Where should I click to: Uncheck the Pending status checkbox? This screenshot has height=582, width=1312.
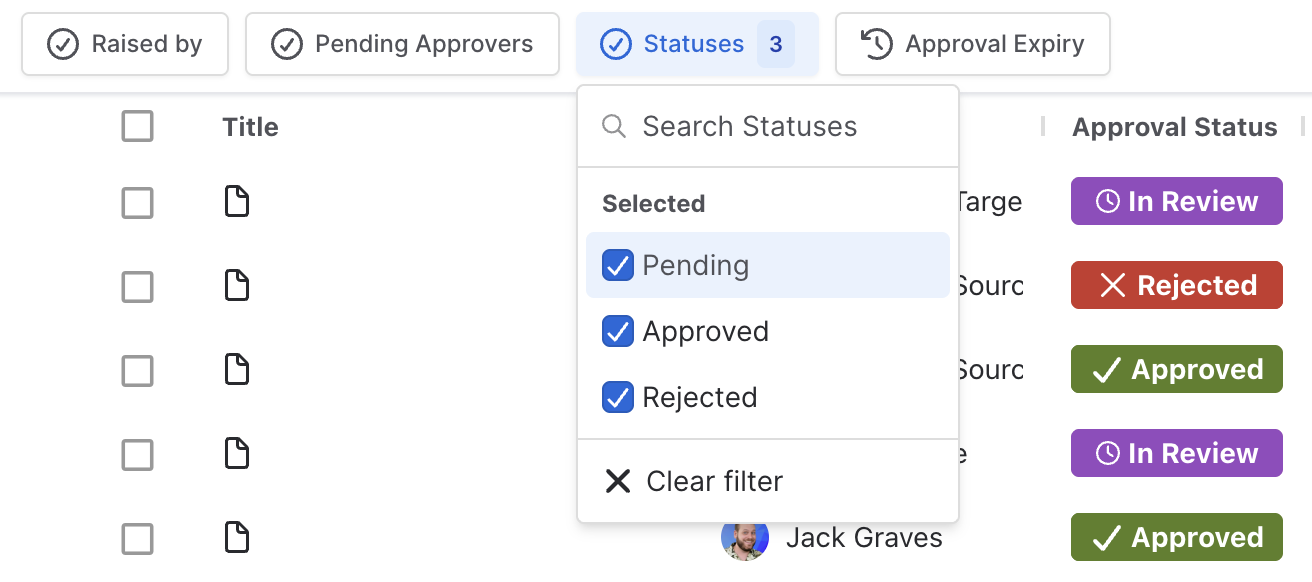(x=618, y=266)
